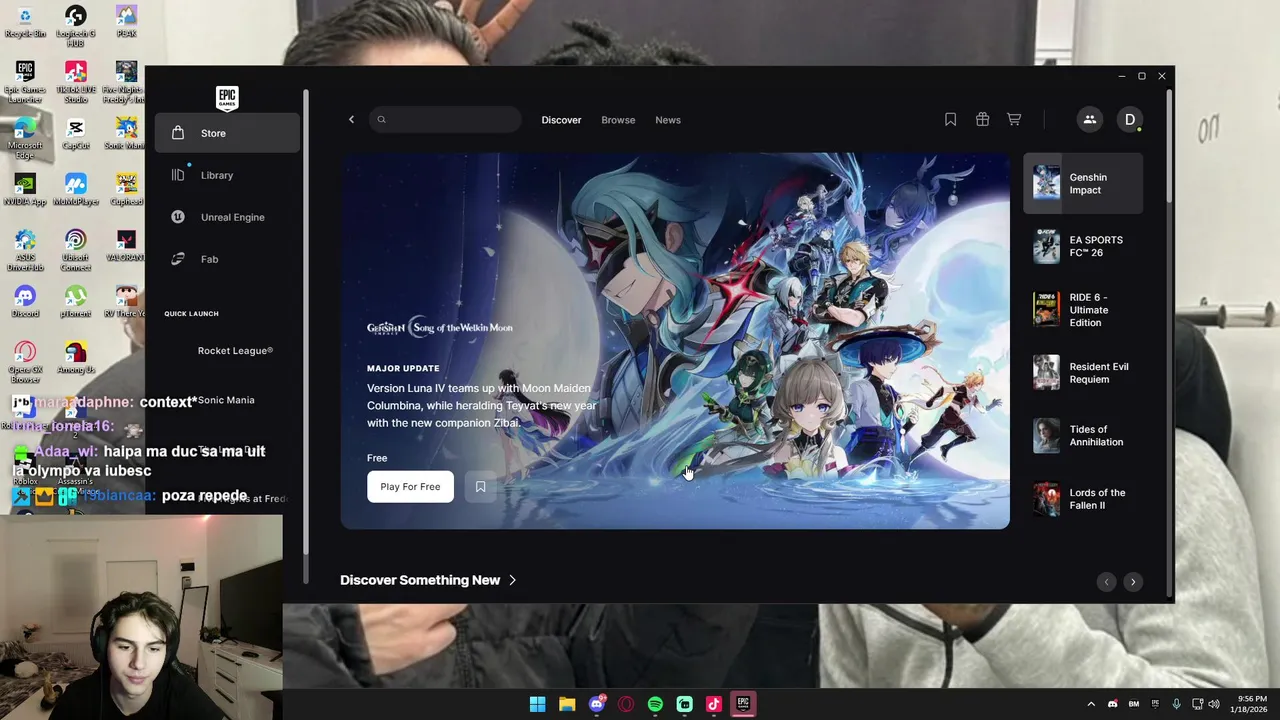Open the Wishlist from the top bar

point(950,120)
